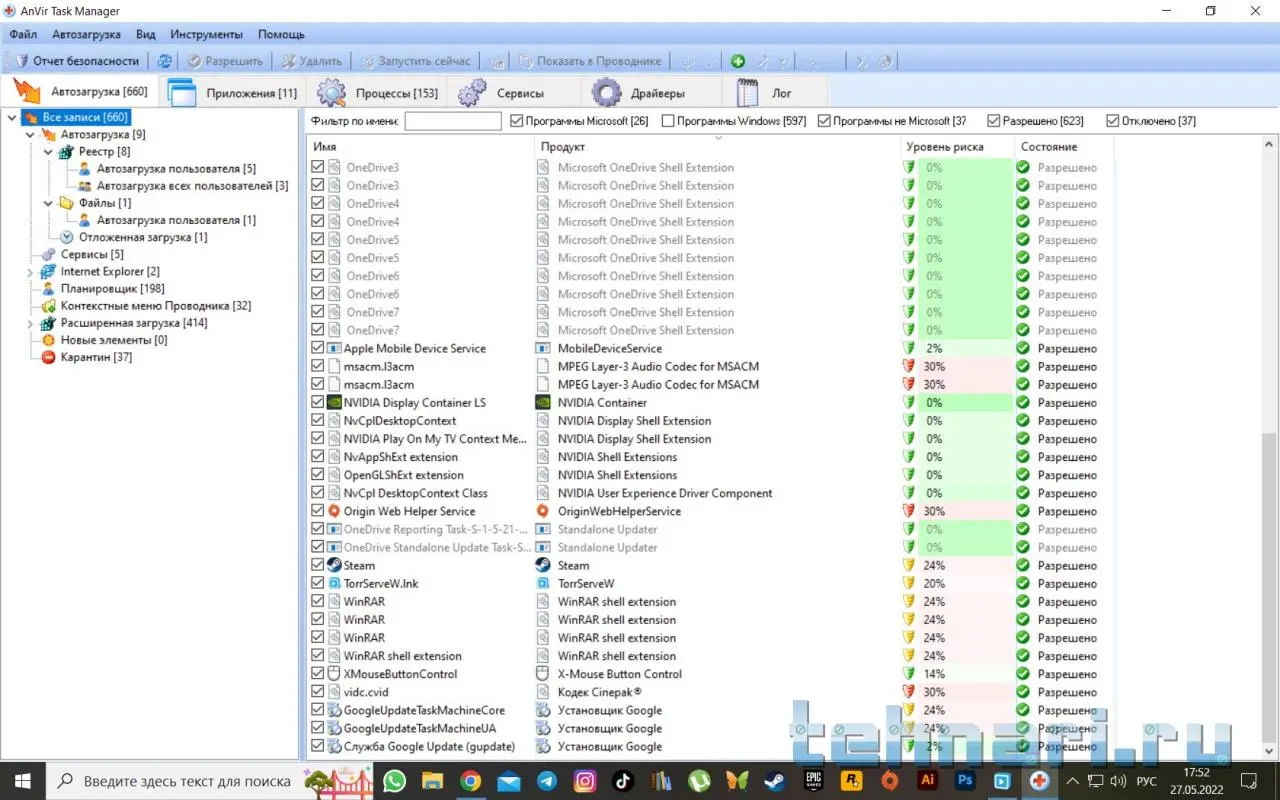
Task: Click the Steam icon in the Имя column
Action: tap(335, 565)
